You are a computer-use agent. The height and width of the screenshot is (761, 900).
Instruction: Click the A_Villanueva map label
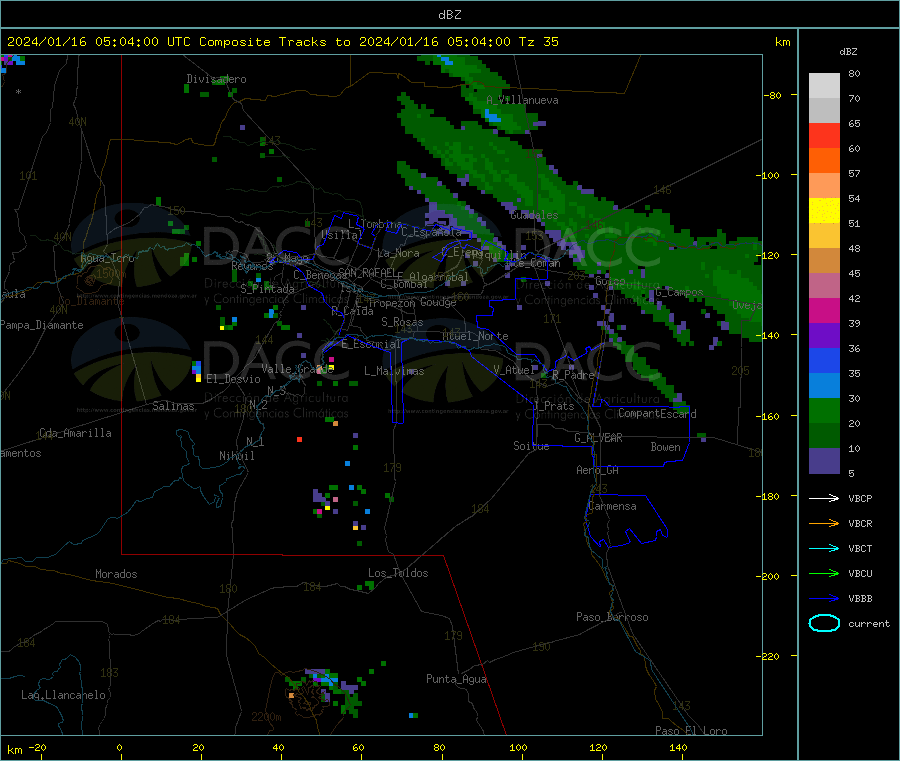pos(522,100)
